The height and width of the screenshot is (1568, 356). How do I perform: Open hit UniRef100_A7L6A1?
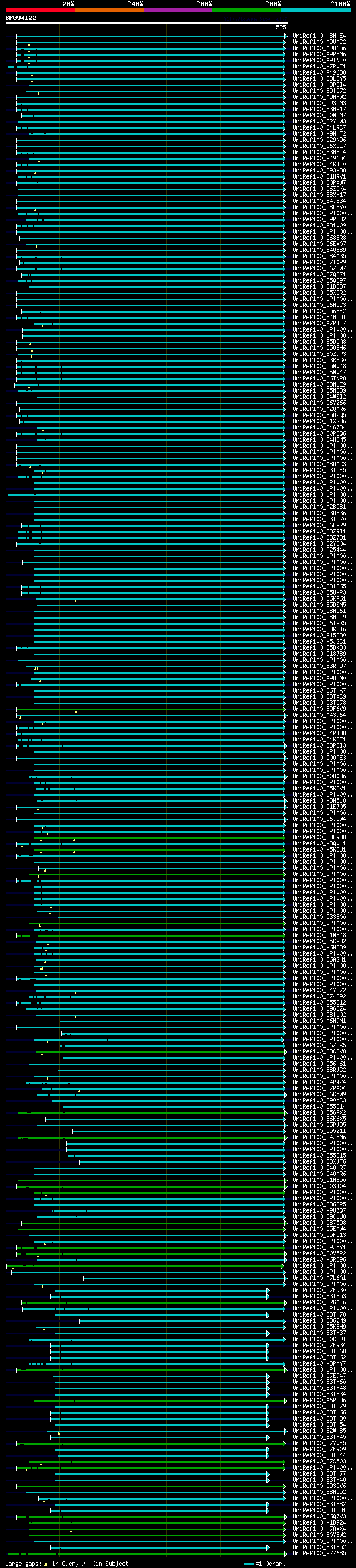coord(319,1278)
